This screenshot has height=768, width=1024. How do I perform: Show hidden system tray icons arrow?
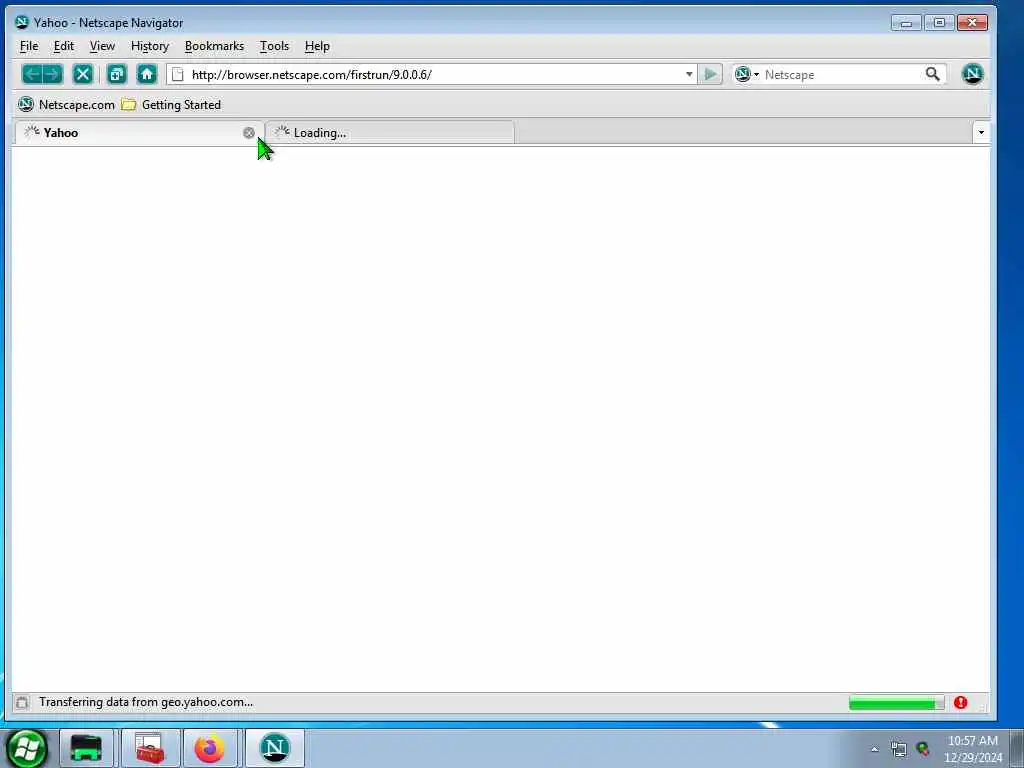874,749
